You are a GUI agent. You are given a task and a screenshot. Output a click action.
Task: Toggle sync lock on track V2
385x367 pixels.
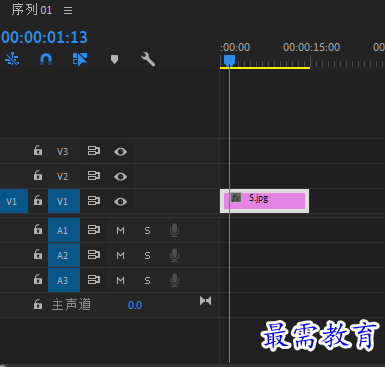click(x=94, y=176)
